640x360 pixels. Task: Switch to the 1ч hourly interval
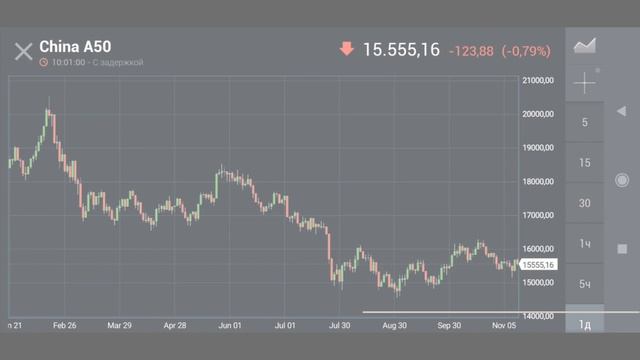pyautogui.click(x=584, y=243)
